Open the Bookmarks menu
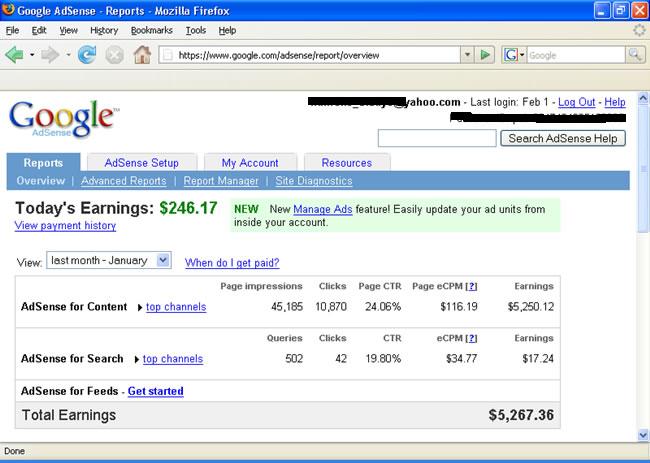The height and width of the screenshot is (463, 650). (151, 30)
